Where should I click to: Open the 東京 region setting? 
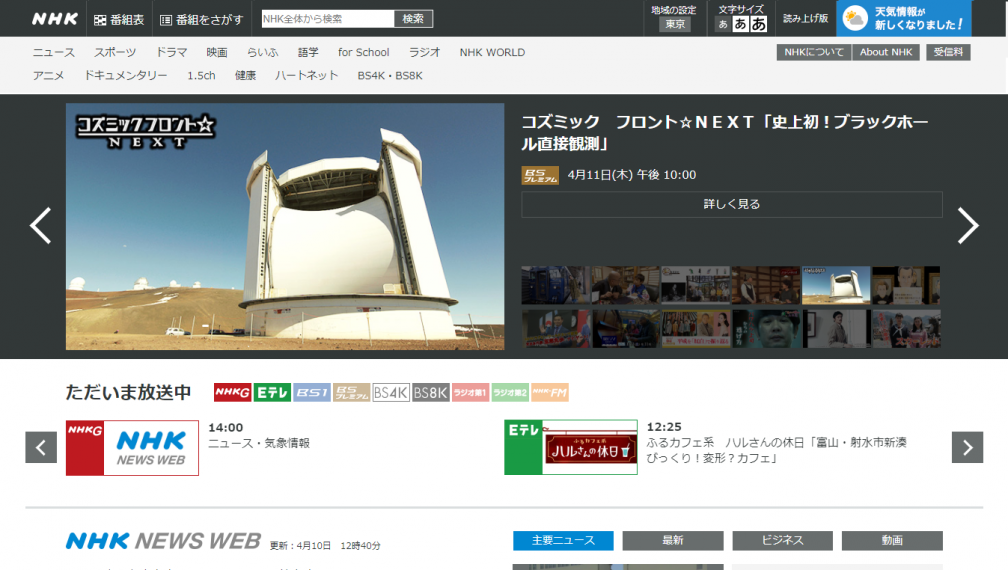coord(675,24)
